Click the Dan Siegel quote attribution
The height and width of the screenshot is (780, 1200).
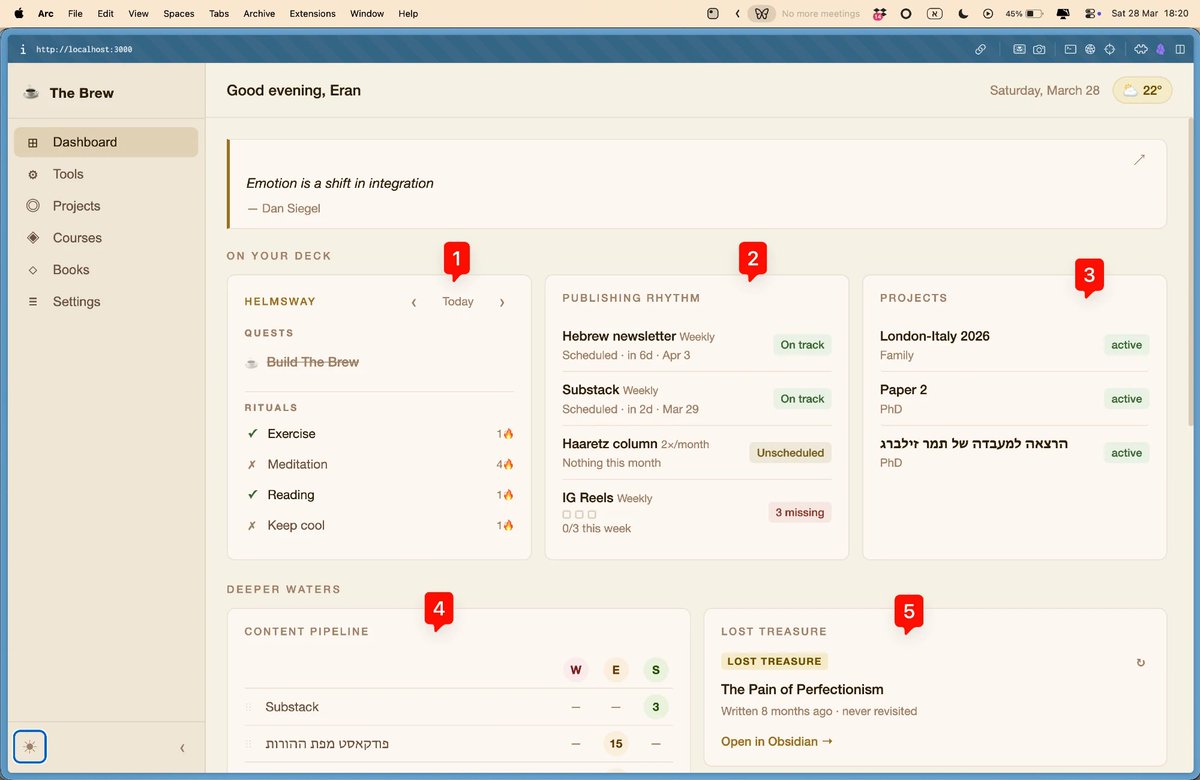coord(283,209)
